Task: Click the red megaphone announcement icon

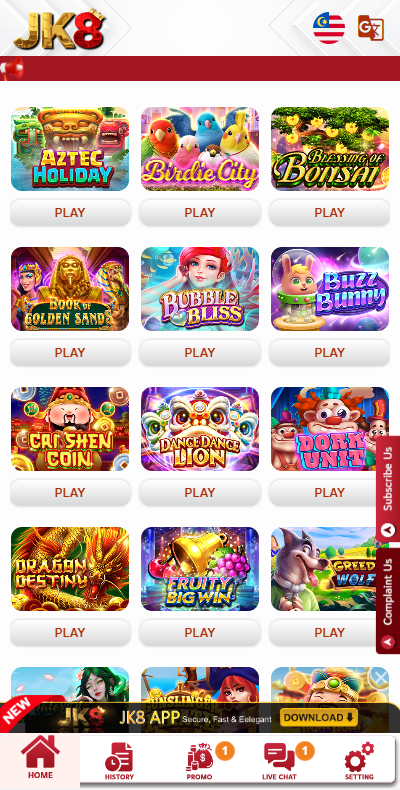Action: coord(12,69)
